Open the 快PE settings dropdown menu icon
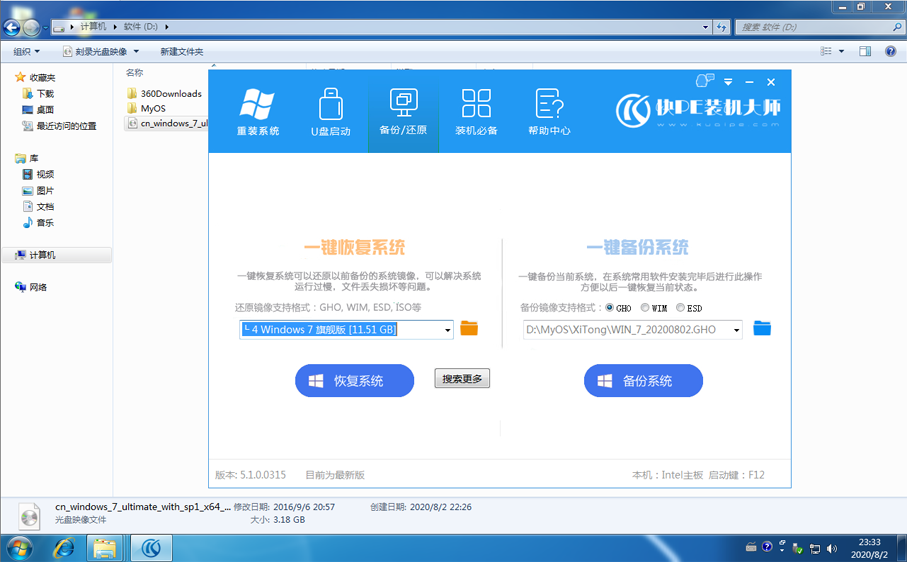Image resolution: width=907 pixels, height=562 pixels. click(728, 82)
